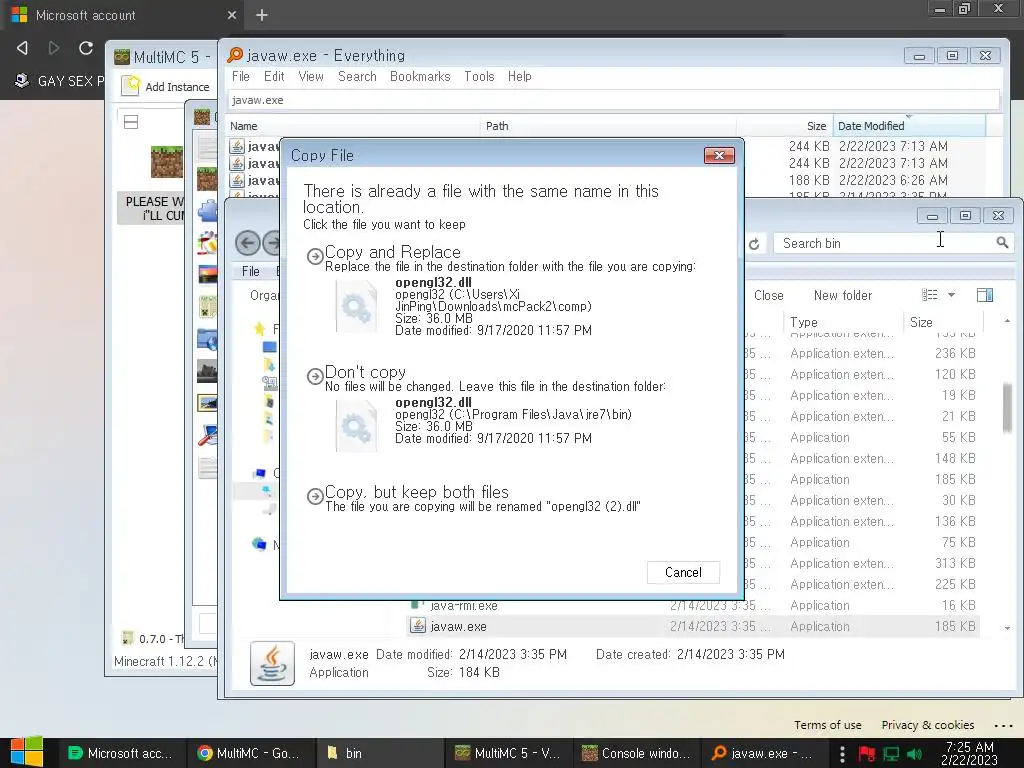Close the Copy File dialog with X
The image size is (1024, 768).
(719, 155)
